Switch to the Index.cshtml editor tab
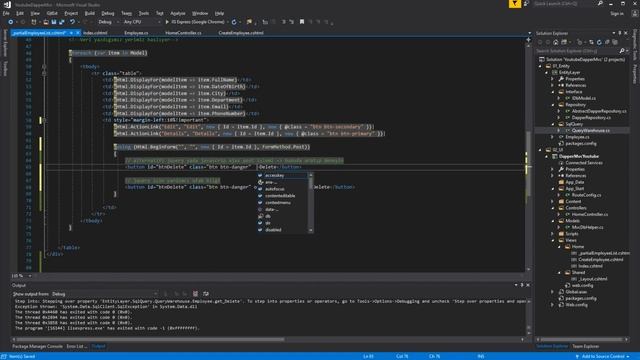The image size is (640, 360). [95, 33]
